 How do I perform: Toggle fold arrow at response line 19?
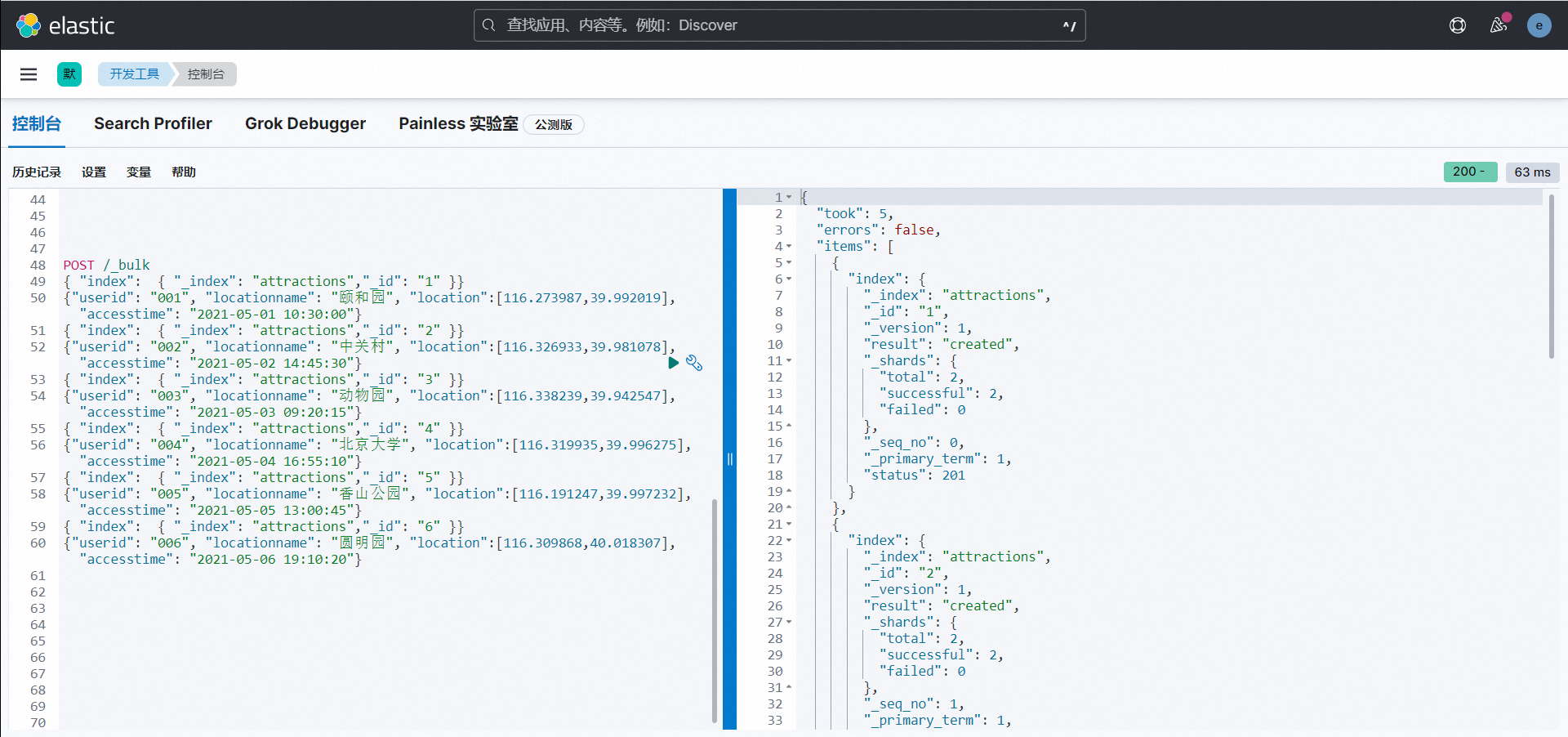(x=789, y=492)
